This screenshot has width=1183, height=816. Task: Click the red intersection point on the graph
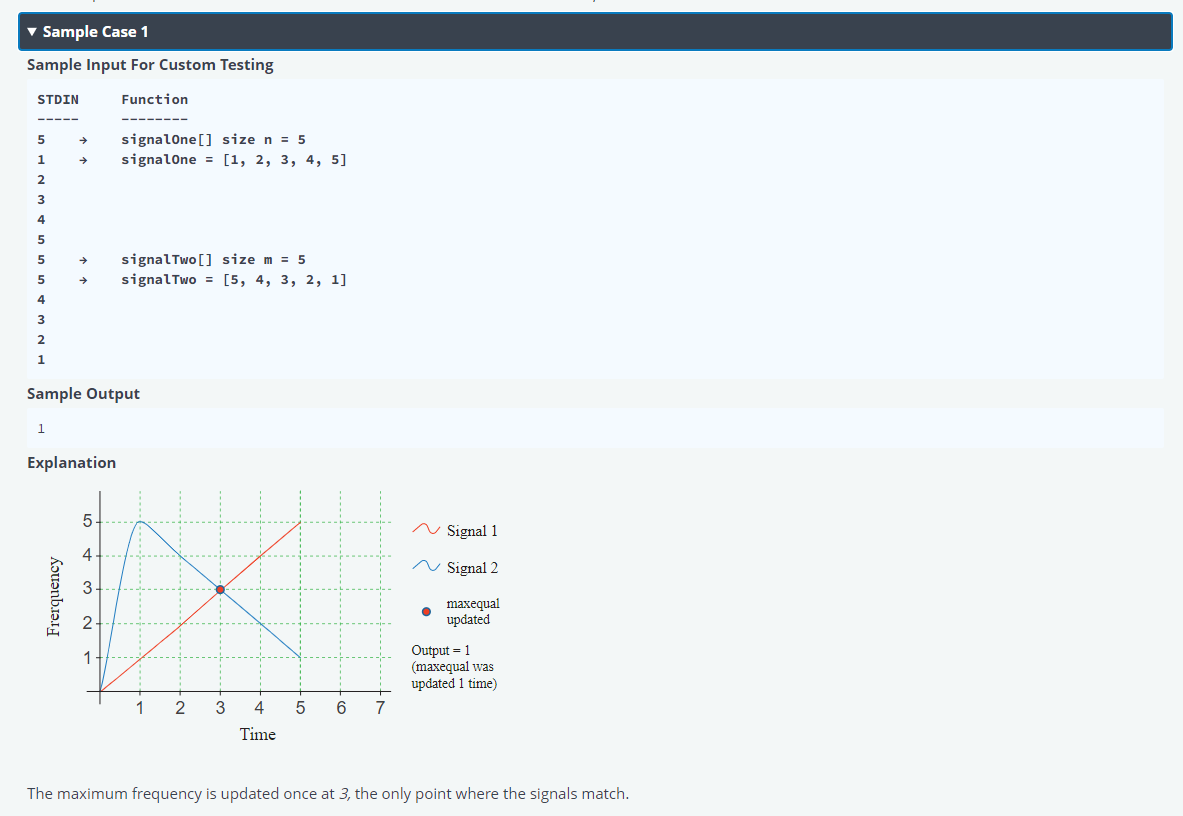tap(219, 589)
